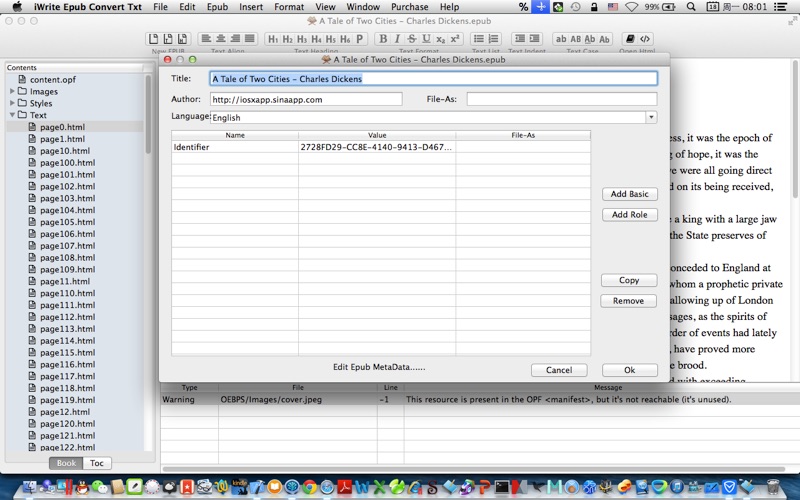Click the HTML code view icon
Screen dimensions: 800x500
pos(645,39)
